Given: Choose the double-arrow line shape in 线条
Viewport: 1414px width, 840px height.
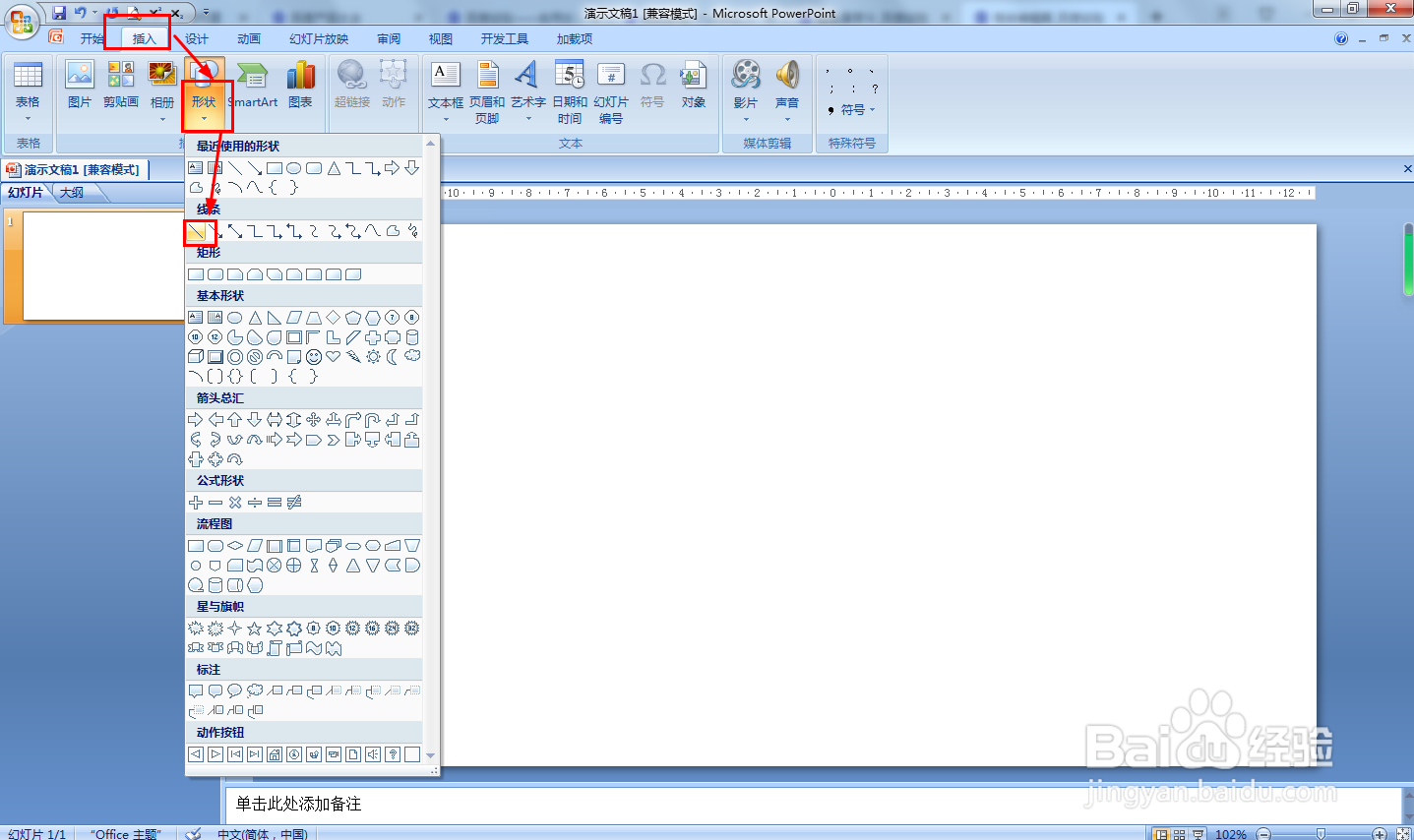Looking at the screenshot, I should (x=235, y=232).
